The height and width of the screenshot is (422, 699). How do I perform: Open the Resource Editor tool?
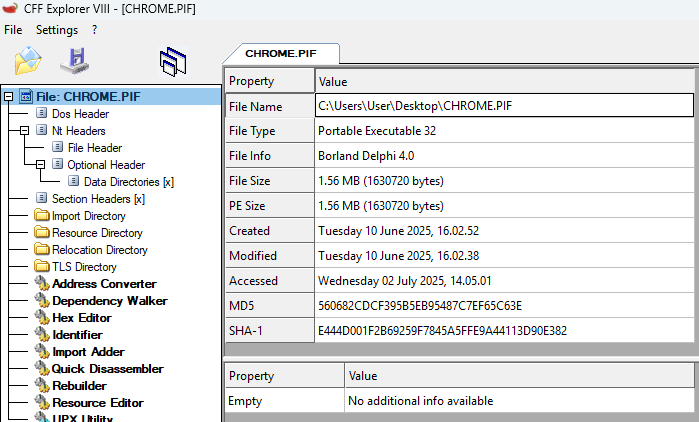point(98,402)
